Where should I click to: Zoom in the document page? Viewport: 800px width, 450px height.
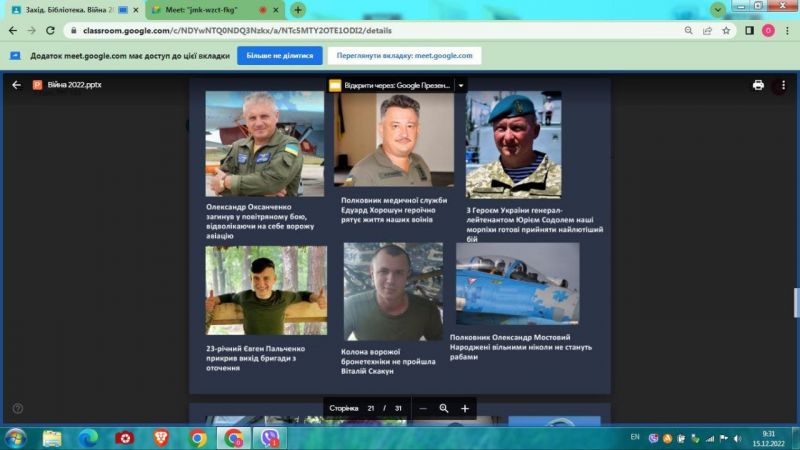tap(465, 408)
